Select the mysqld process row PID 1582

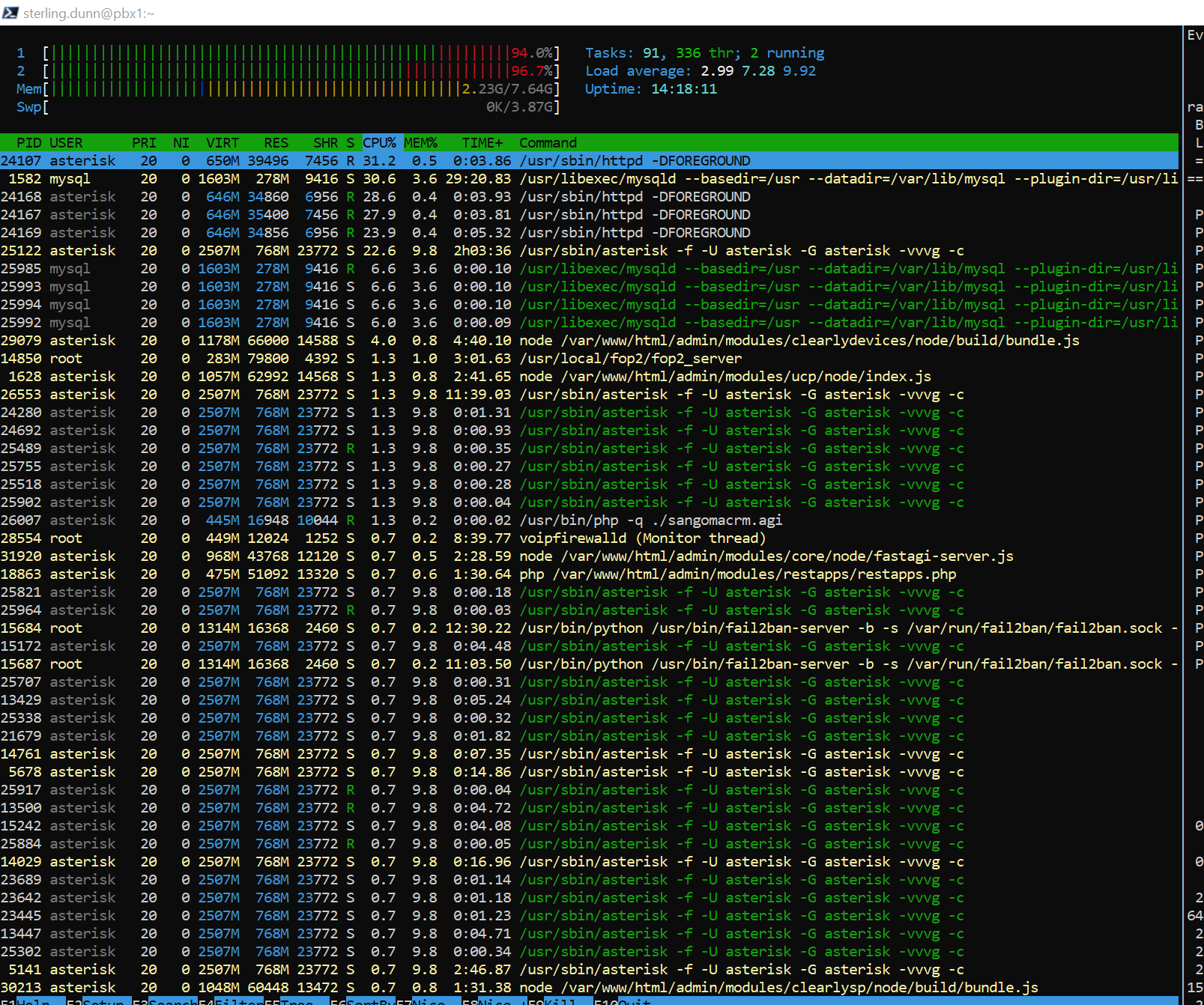[x=589, y=178]
